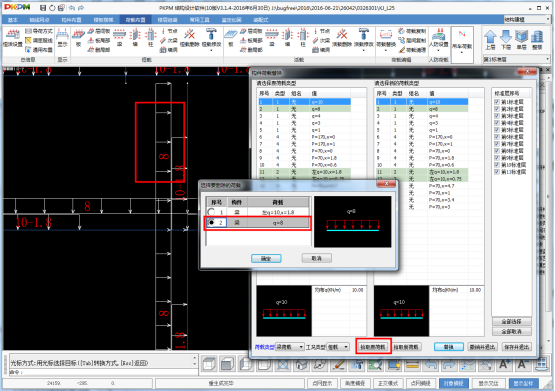
Task: Select radio button for row 2 q=8
Action: (211, 223)
